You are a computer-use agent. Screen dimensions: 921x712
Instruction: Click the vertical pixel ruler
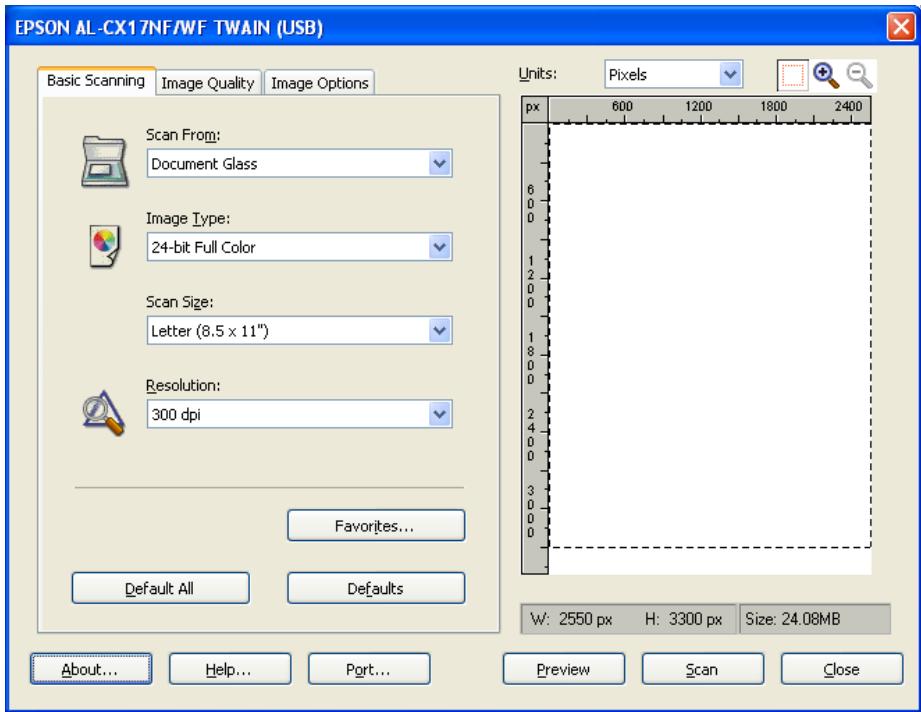[535, 348]
